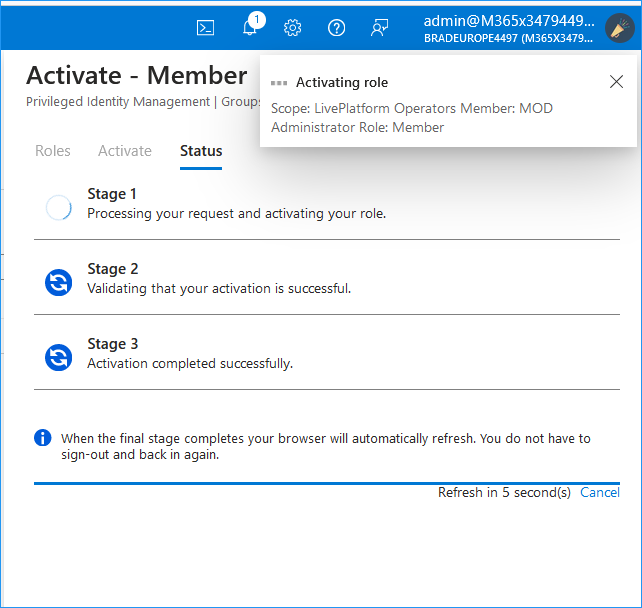Click the admin account name
Viewport: 642px width, 608px height.
pos(509,21)
